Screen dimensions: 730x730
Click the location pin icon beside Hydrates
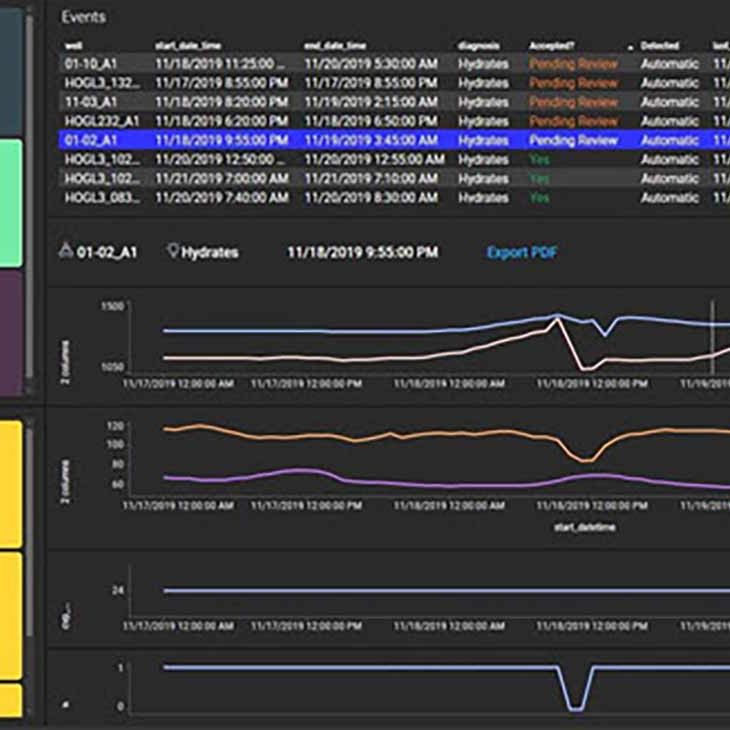click(173, 252)
